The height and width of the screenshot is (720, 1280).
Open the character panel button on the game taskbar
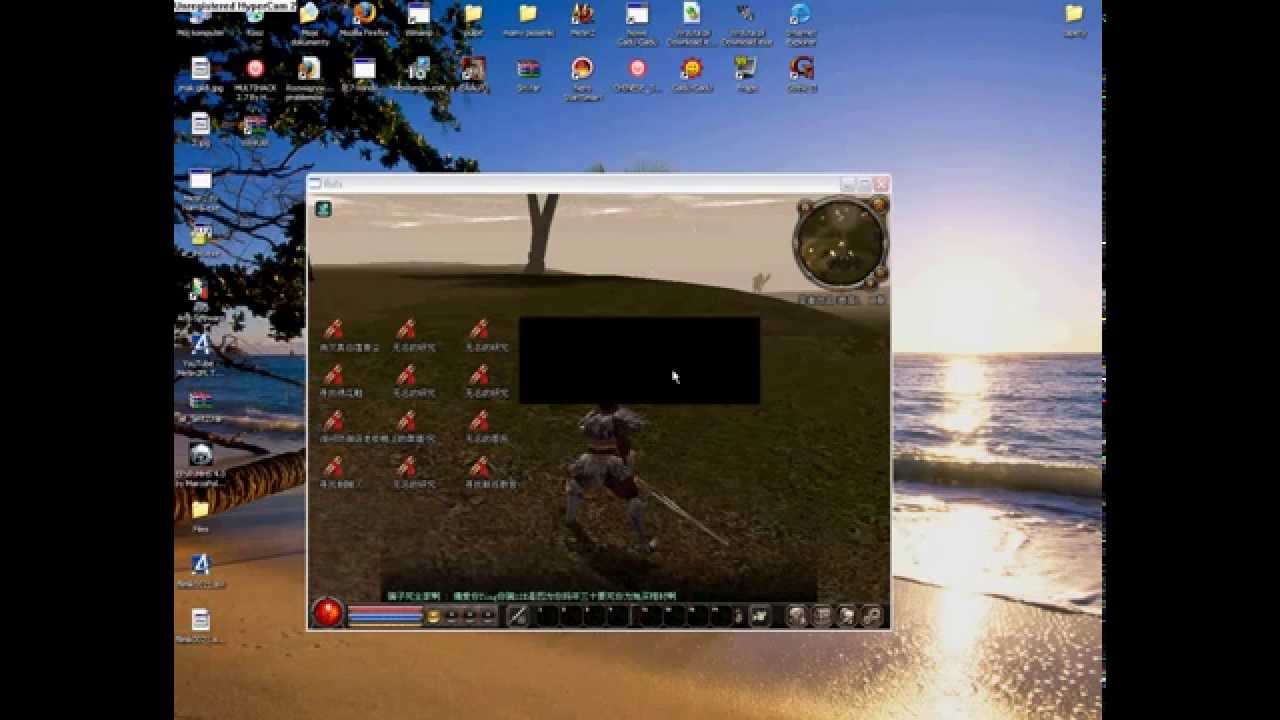point(797,616)
